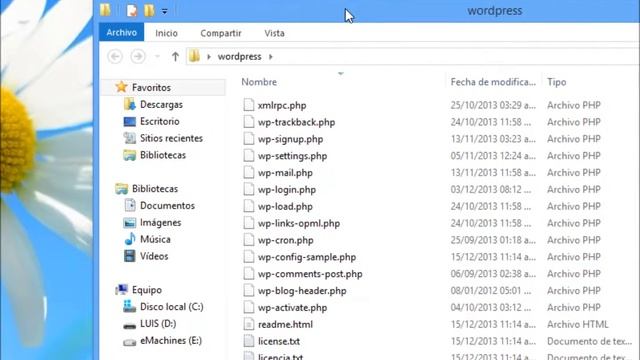Open the recent locations dropdown arrow
Screen dimensions: 640x360
click(x=158, y=57)
